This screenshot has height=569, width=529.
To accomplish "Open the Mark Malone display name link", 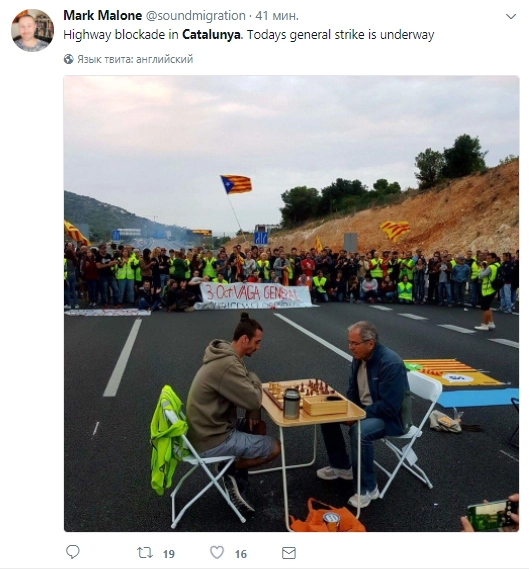I will pyautogui.click(x=102, y=16).
